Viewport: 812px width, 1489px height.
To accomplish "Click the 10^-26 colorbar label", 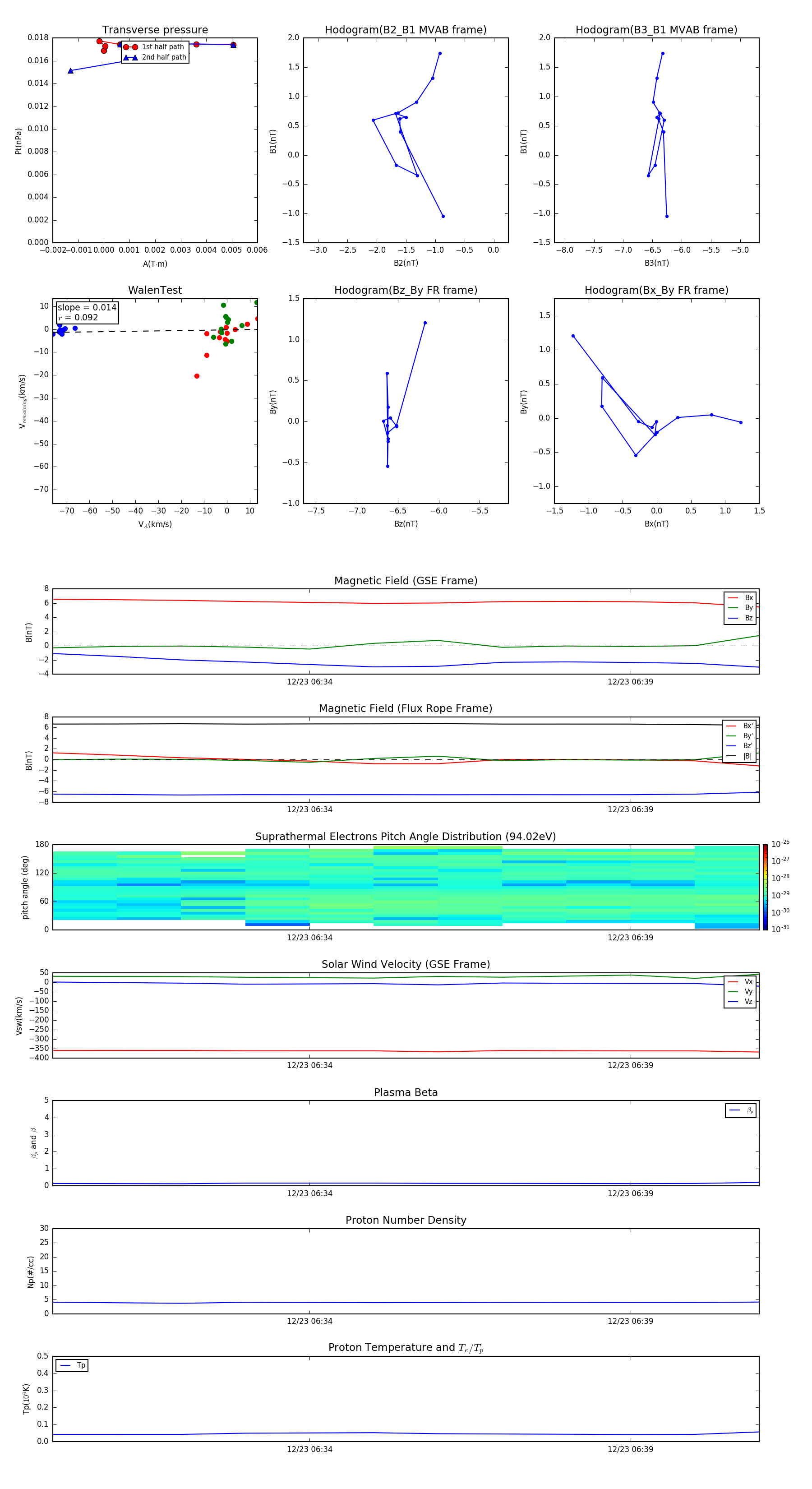I will [780, 844].
